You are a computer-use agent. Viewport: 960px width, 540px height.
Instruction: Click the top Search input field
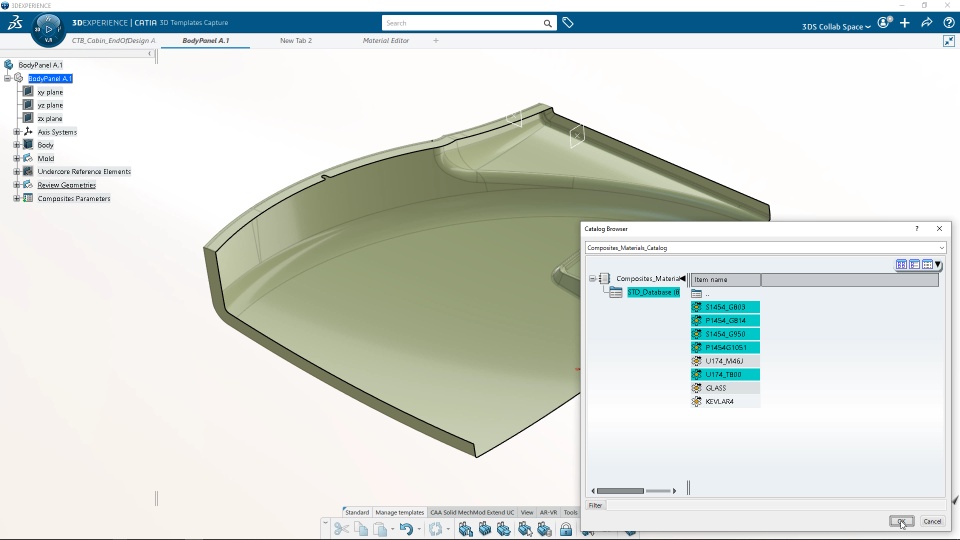[462, 23]
